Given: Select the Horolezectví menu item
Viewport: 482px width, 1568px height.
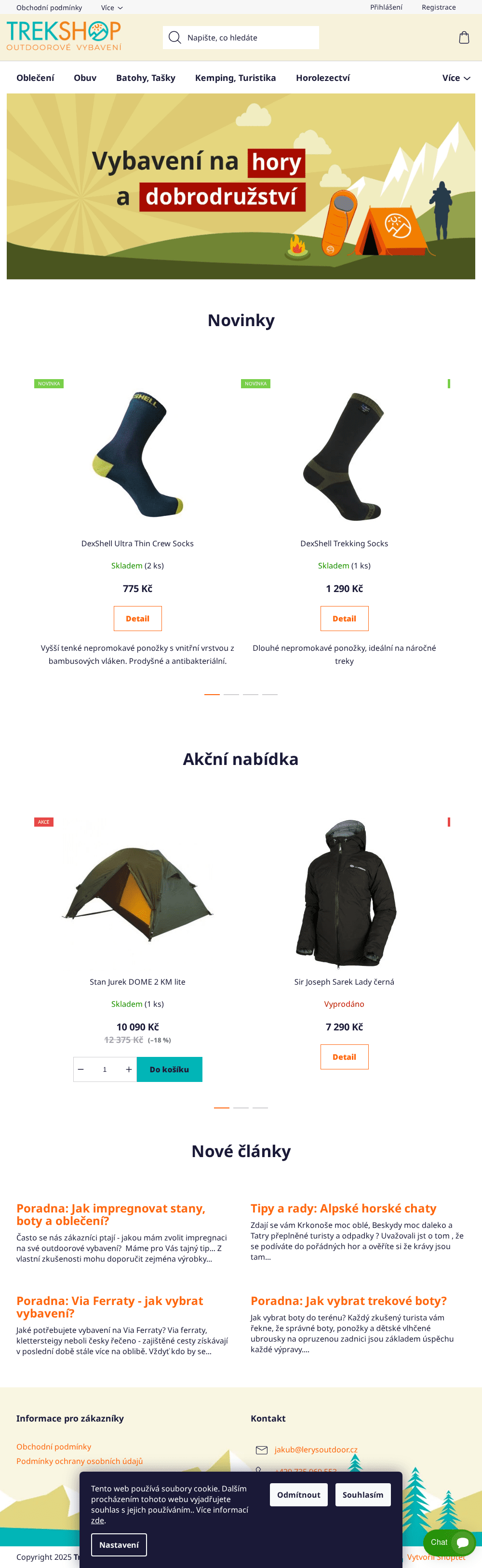Looking at the screenshot, I should tap(323, 78).
